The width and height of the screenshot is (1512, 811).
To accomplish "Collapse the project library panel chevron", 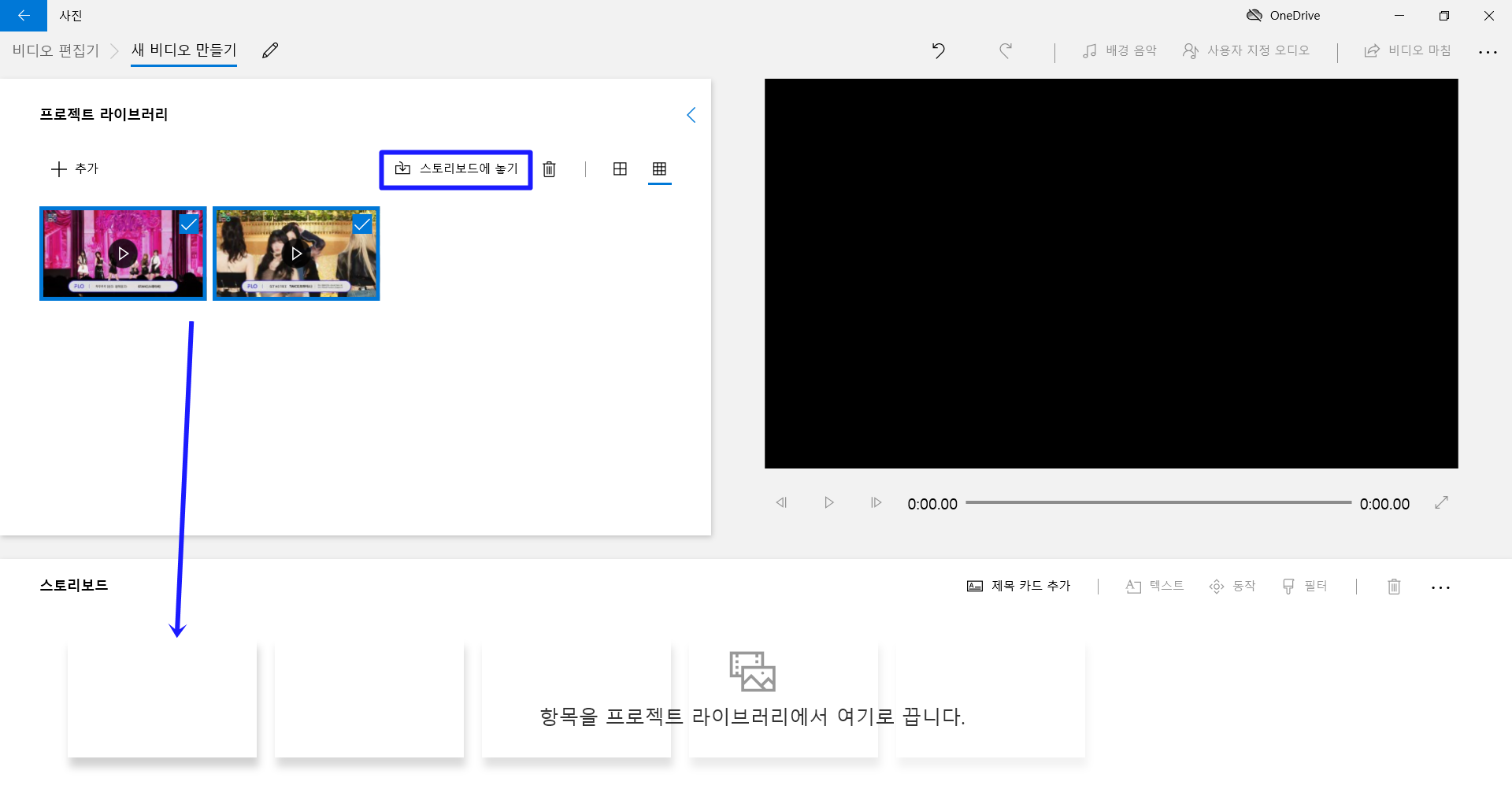I will (691, 115).
